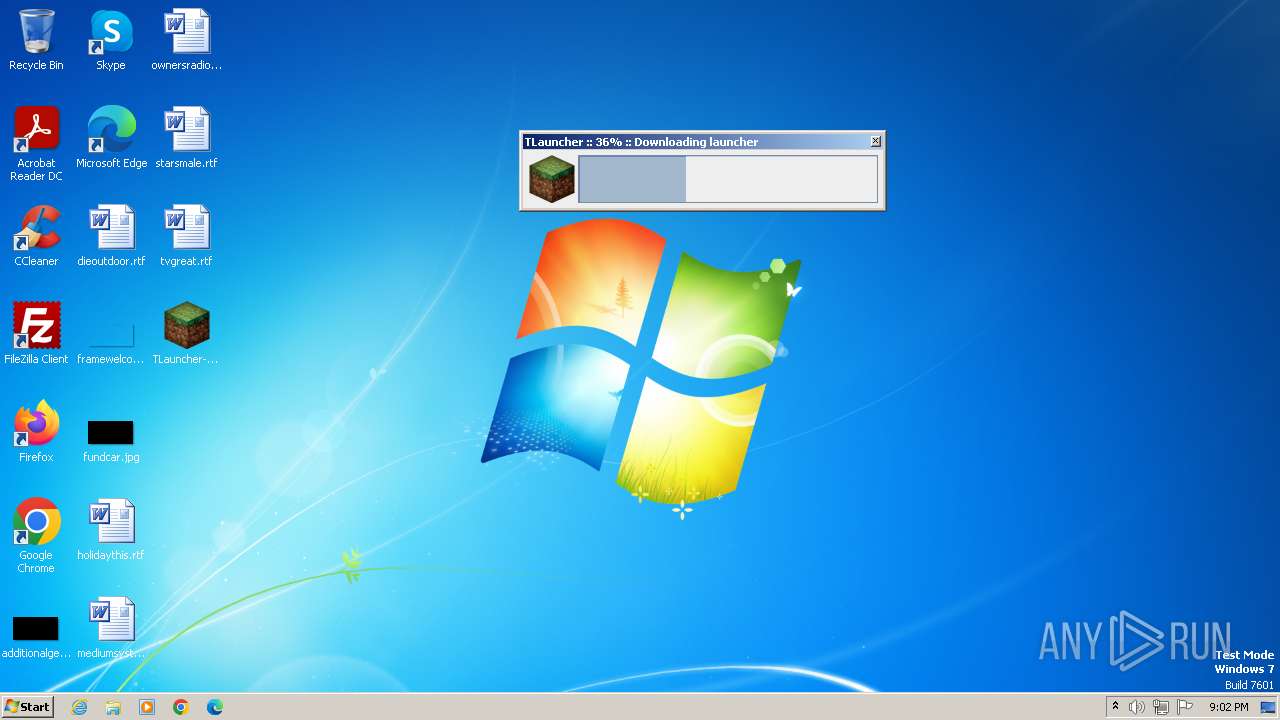Select the Skype desktop shortcut
Viewport: 1280px width, 720px height.
coord(111,40)
